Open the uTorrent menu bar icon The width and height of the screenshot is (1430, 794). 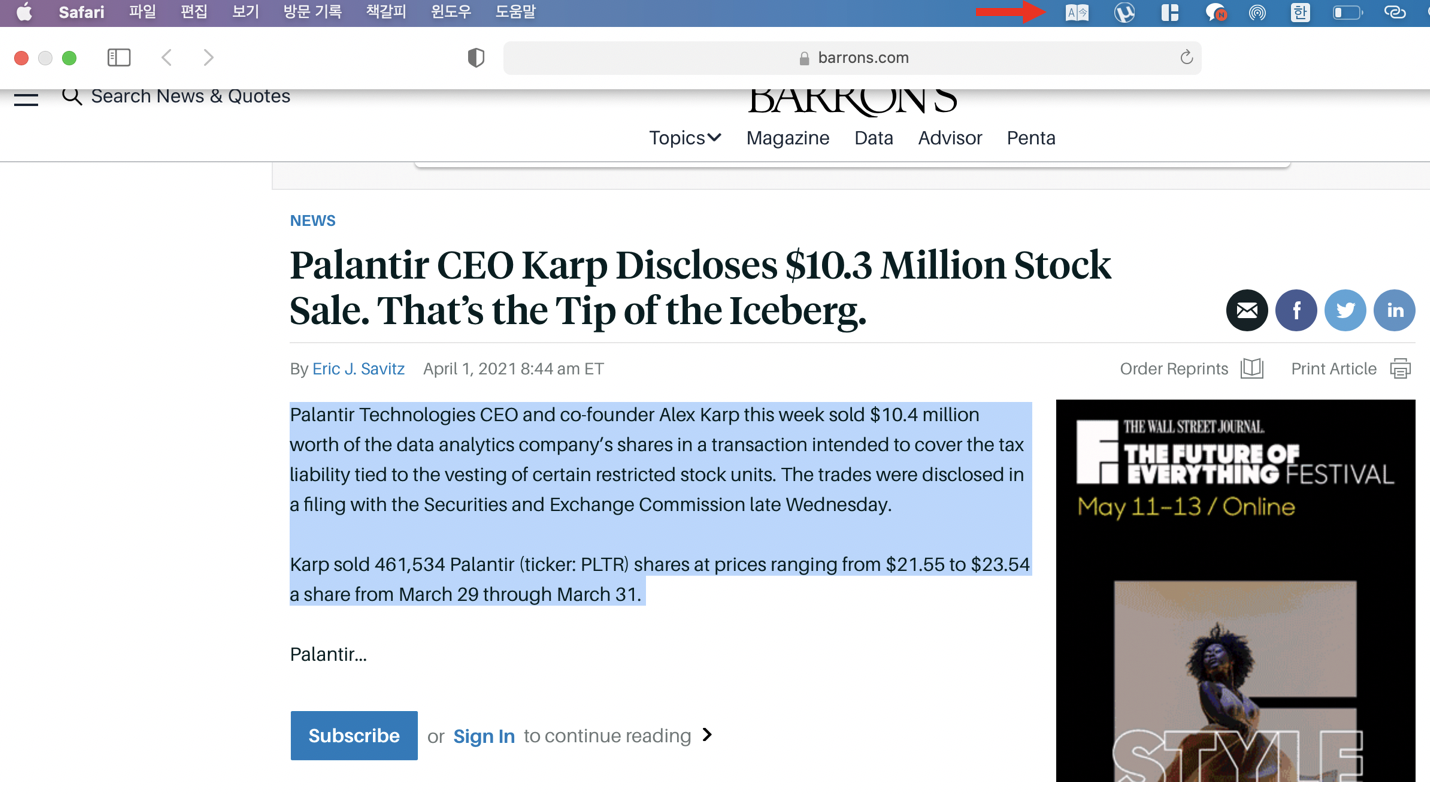pyautogui.click(x=1124, y=13)
